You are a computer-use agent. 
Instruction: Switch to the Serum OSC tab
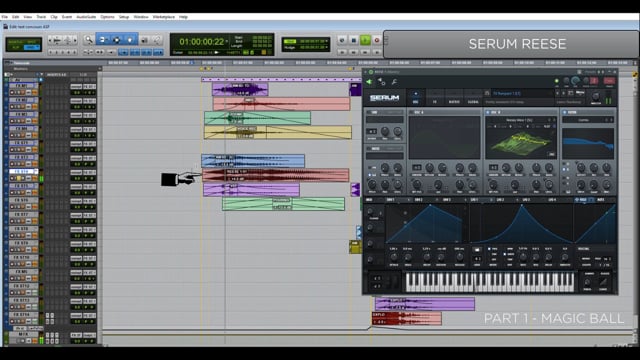(416, 97)
